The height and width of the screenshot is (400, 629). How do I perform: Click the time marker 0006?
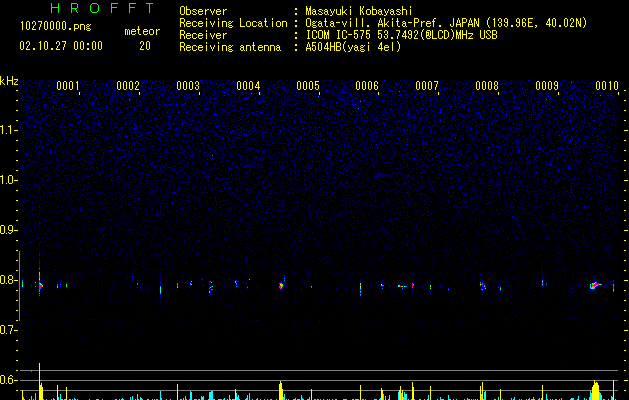point(367,86)
